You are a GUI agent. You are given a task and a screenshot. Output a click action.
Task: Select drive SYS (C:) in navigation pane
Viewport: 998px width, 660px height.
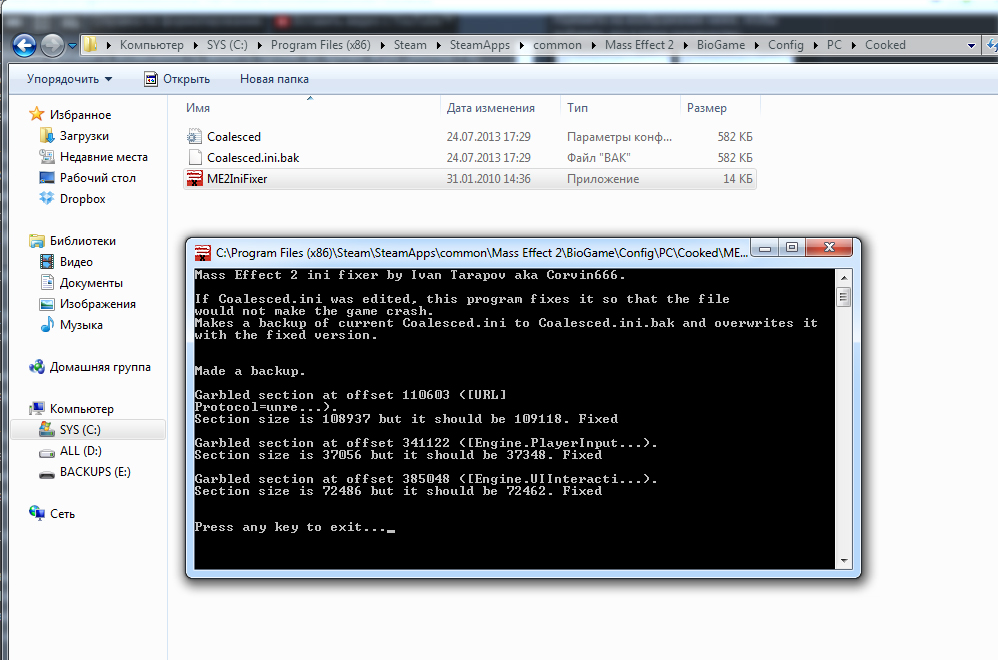pyautogui.click(x=80, y=430)
